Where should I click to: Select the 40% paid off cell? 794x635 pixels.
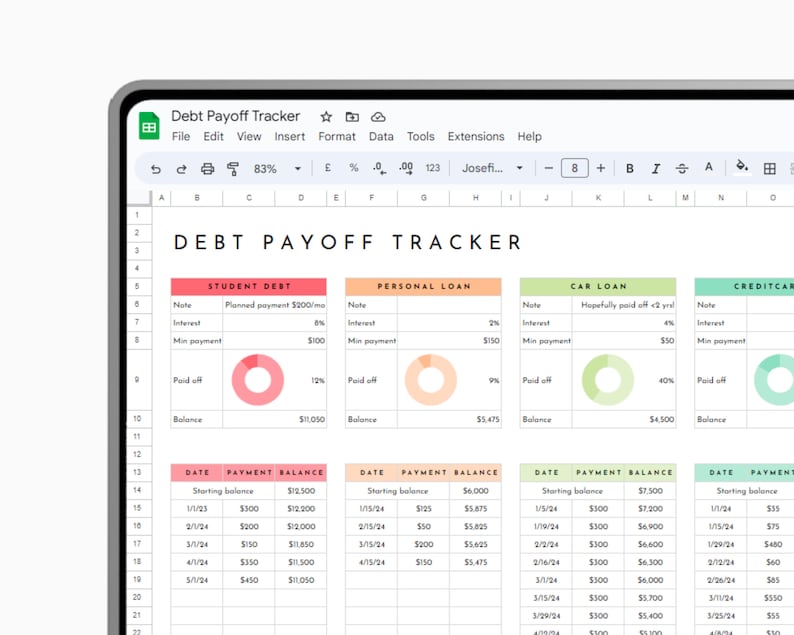(666, 380)
